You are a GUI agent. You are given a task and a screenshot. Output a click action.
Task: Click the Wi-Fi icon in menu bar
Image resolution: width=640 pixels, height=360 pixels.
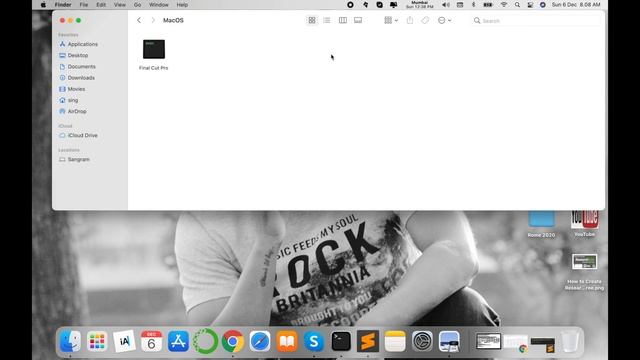(504, 5)
